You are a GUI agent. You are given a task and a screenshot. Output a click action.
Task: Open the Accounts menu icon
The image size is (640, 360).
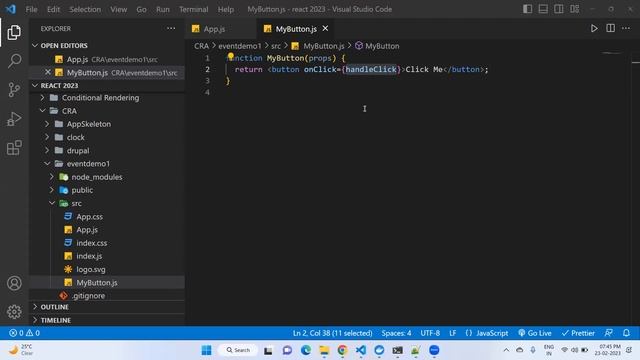(14, 283)
